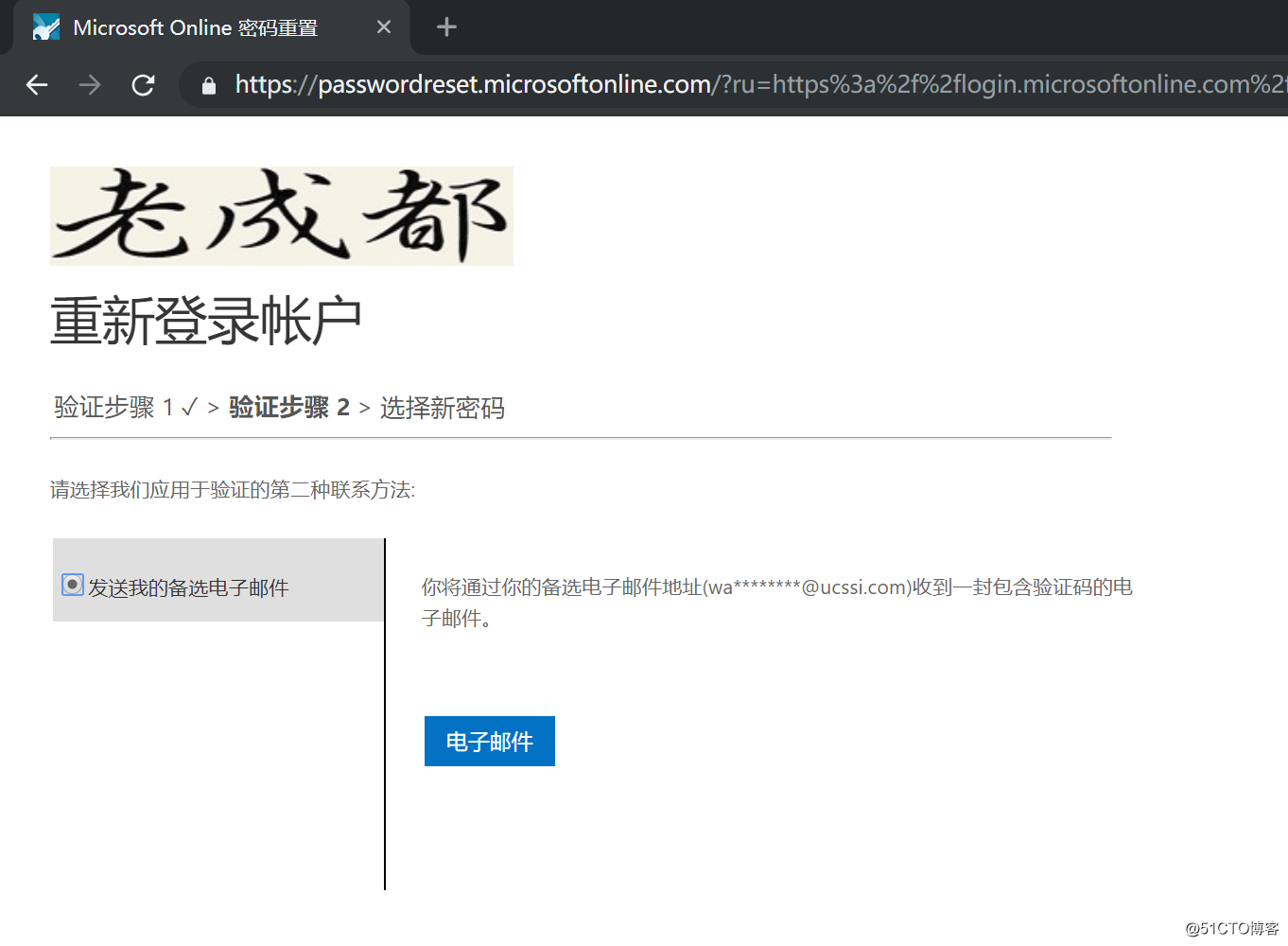The image size is (1288, 946).
Task: Click the blue 电子邮件 button
Action: coord(490,741)
